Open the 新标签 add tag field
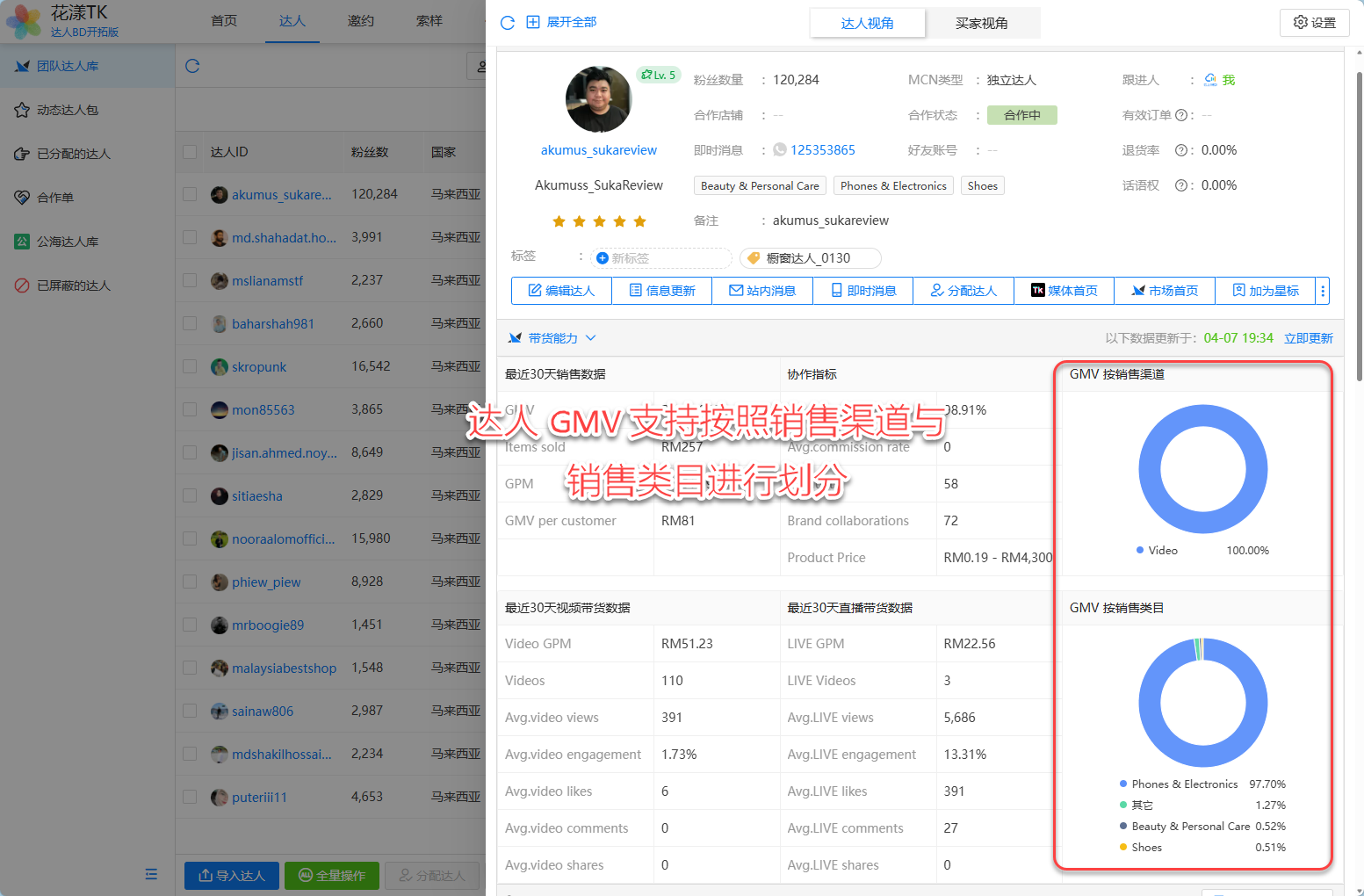This screenshot has width=1364, height=896. tap(660, 258)
